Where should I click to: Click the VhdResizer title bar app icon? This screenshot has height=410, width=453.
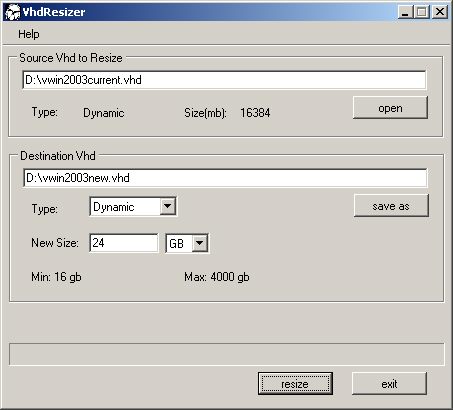click(13, 12)
